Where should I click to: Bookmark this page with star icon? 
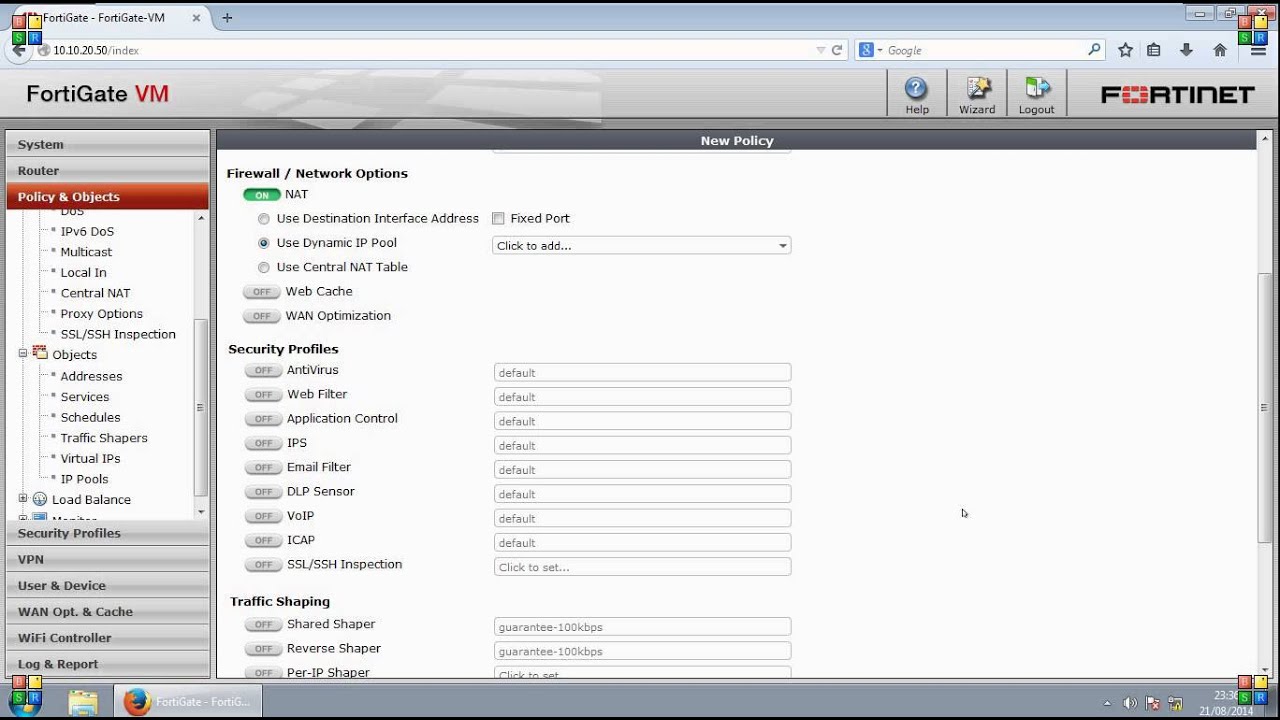1125,50
